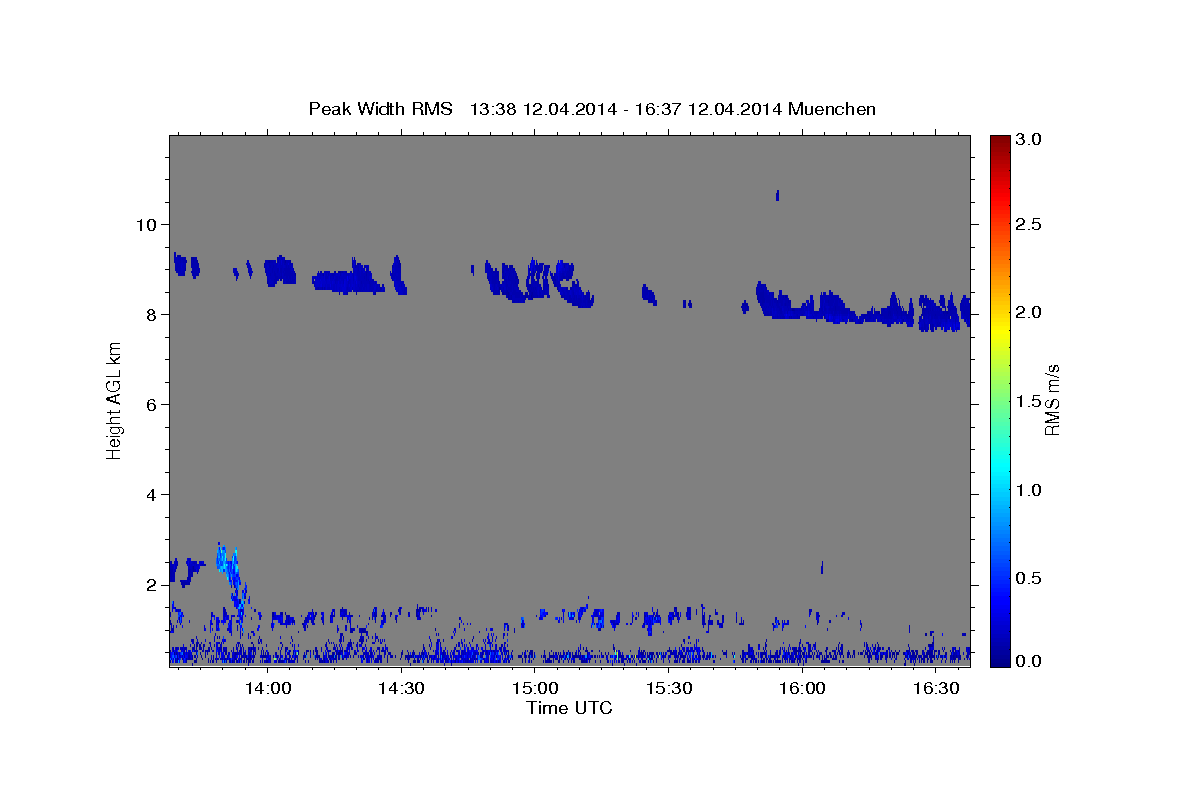Screen dimensions: 1200x800
Task: Click the plot title 'Peak Width RMS'
Action: [380, 109]
